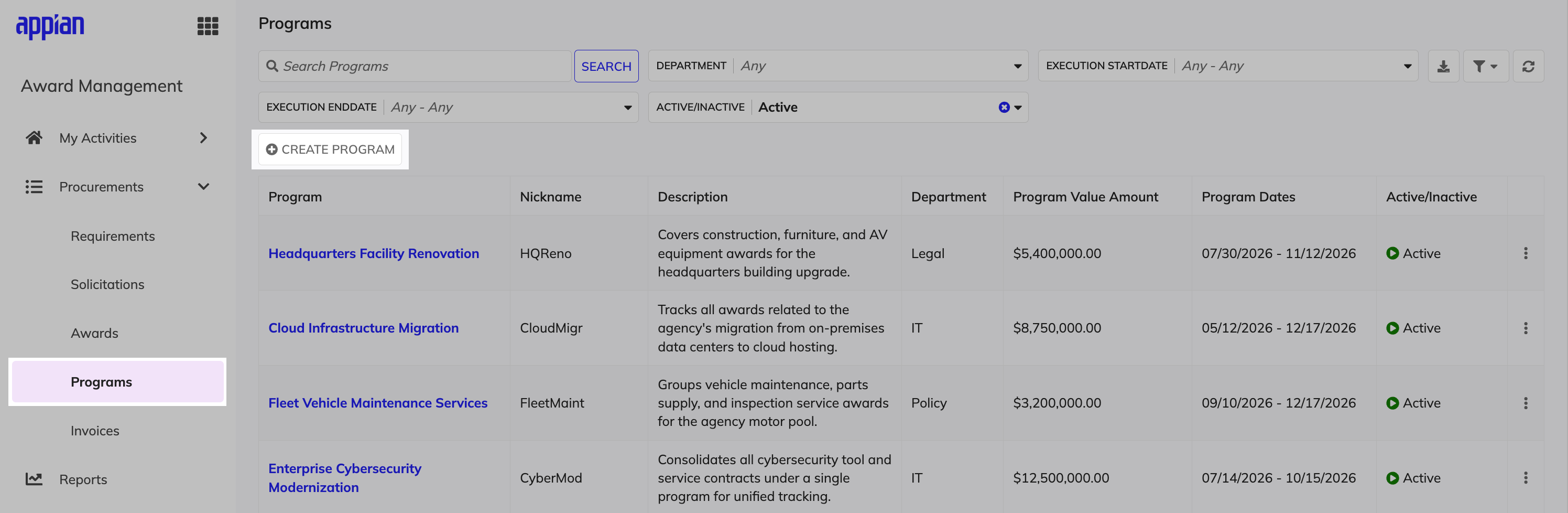
Task: Open the Execution Enddate filter dropdown
Action: click(448, 107)
